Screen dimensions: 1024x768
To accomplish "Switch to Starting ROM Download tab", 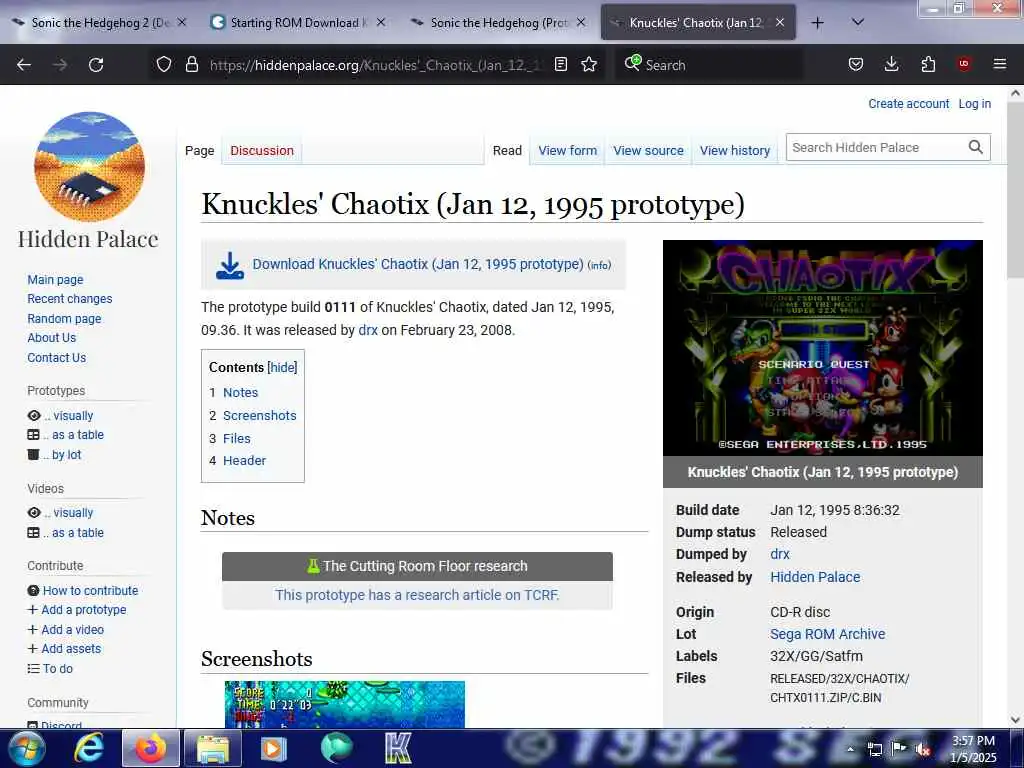I will point(299,22).
